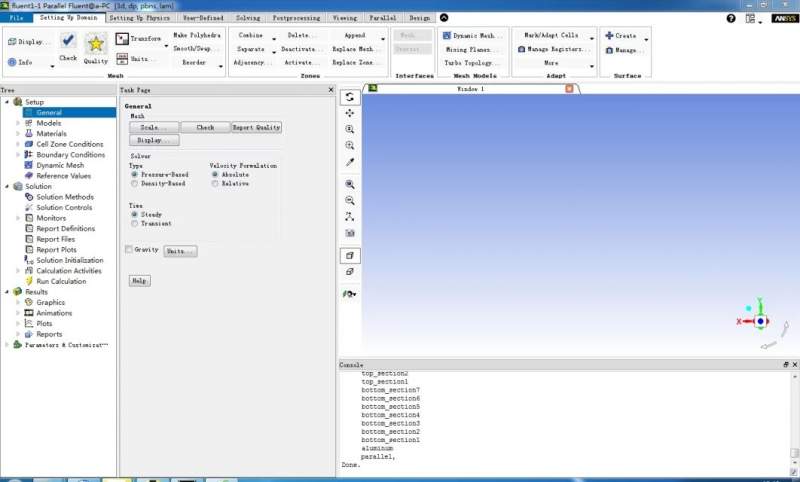Switch to User-Defined tab
The height and width of the screenshot is (482, 800).
pos(203,18)
